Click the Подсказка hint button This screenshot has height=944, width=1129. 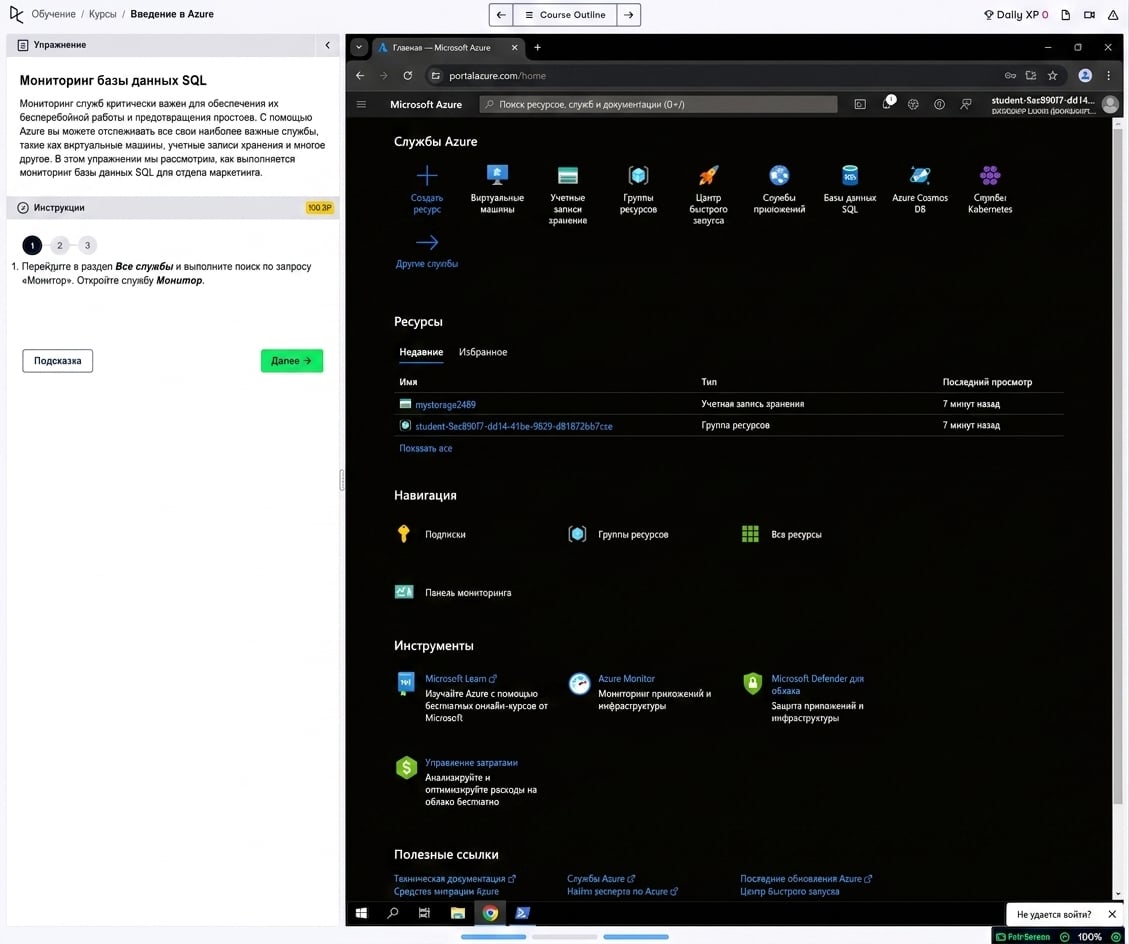coord(58,361)
